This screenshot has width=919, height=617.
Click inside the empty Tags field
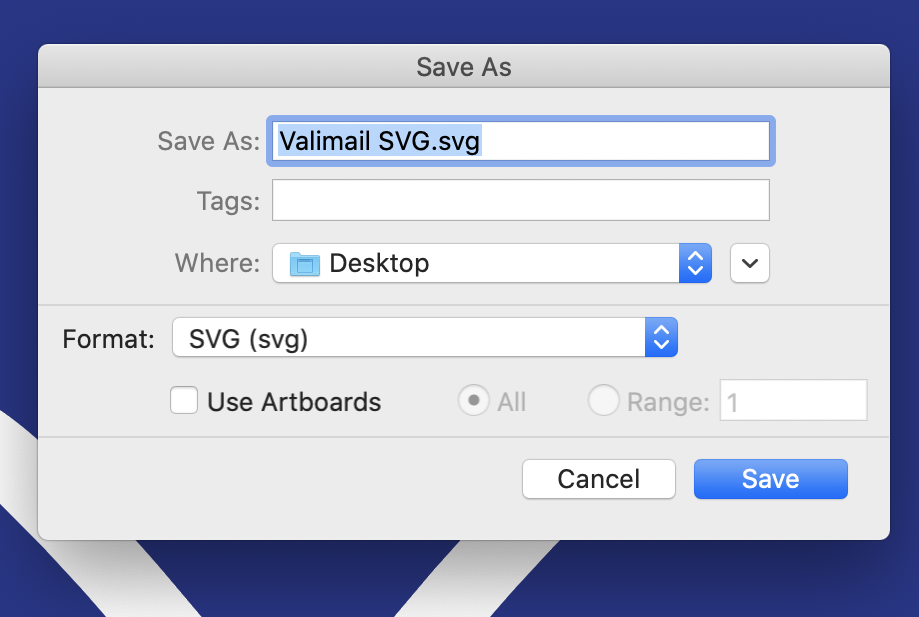tap(520, 200)
